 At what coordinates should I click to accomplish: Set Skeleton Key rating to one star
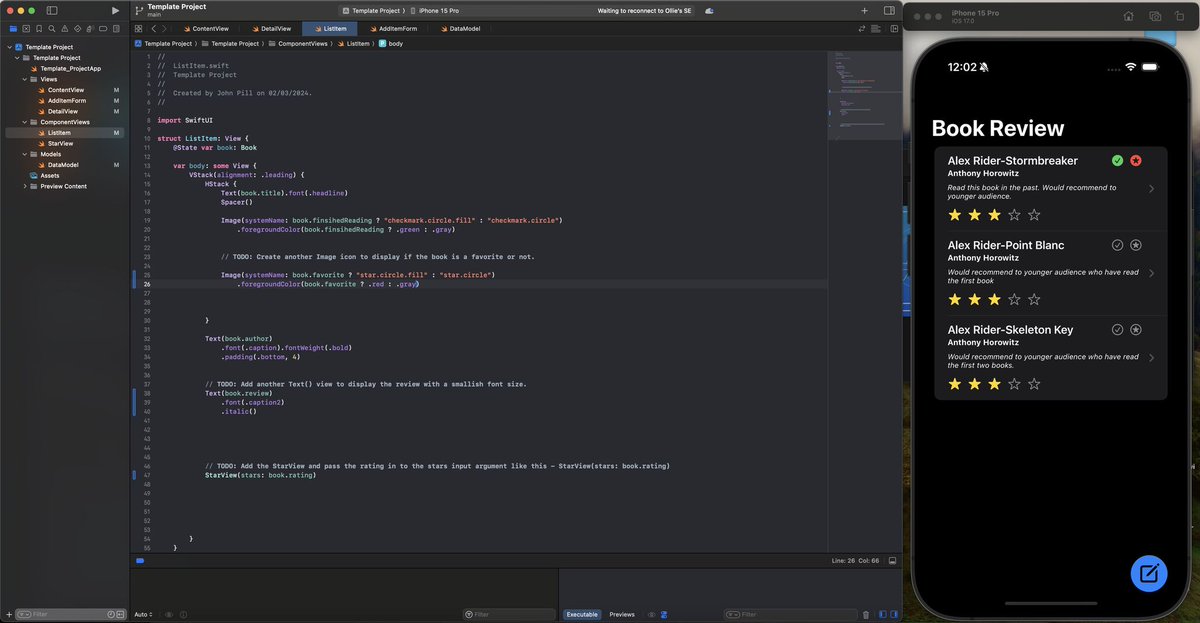click(x=955, y=384)
